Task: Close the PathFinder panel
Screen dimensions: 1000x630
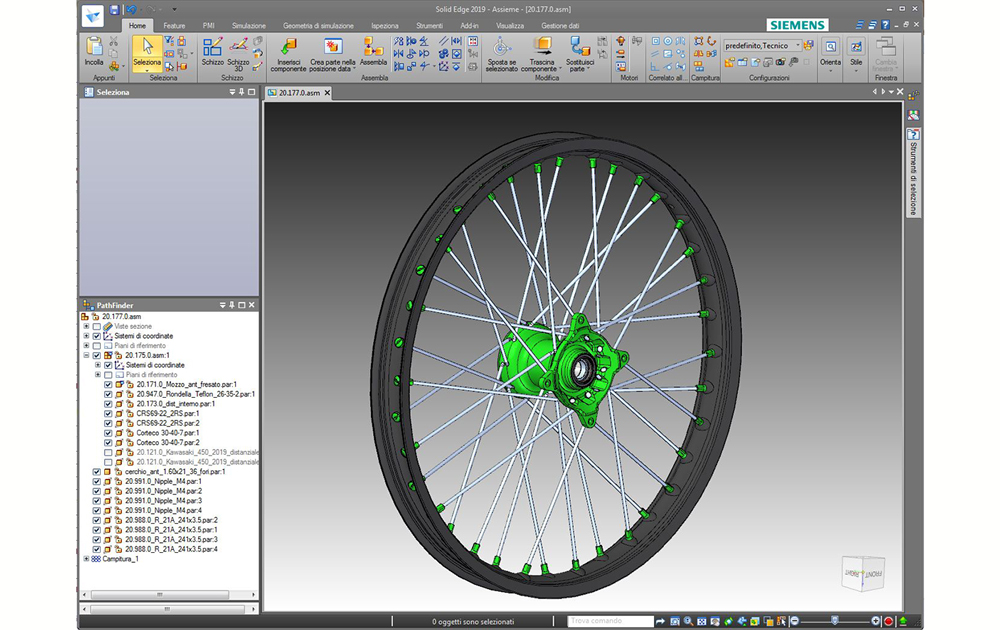Action: point(252,305)
